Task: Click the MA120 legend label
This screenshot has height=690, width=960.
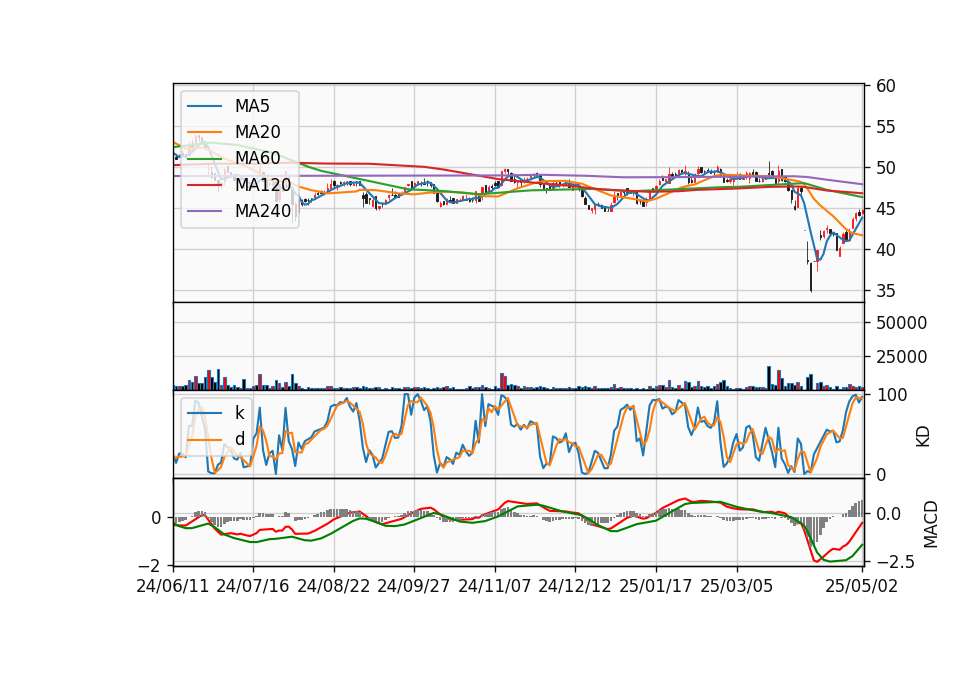Action: (x=263, y=185)
